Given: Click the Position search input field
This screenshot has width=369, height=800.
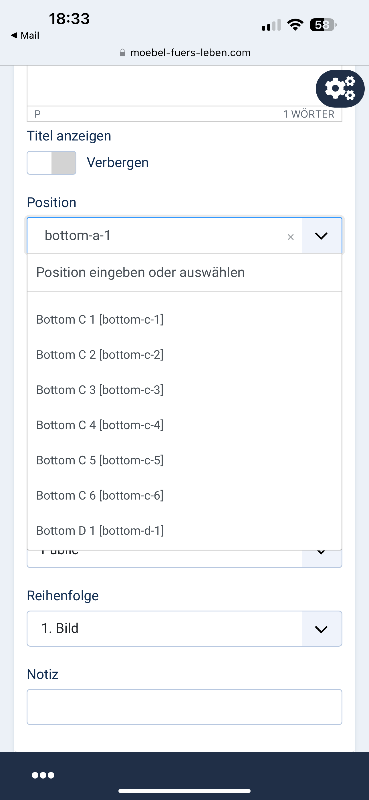Looking at the screenshot, I should coord(184,272).
